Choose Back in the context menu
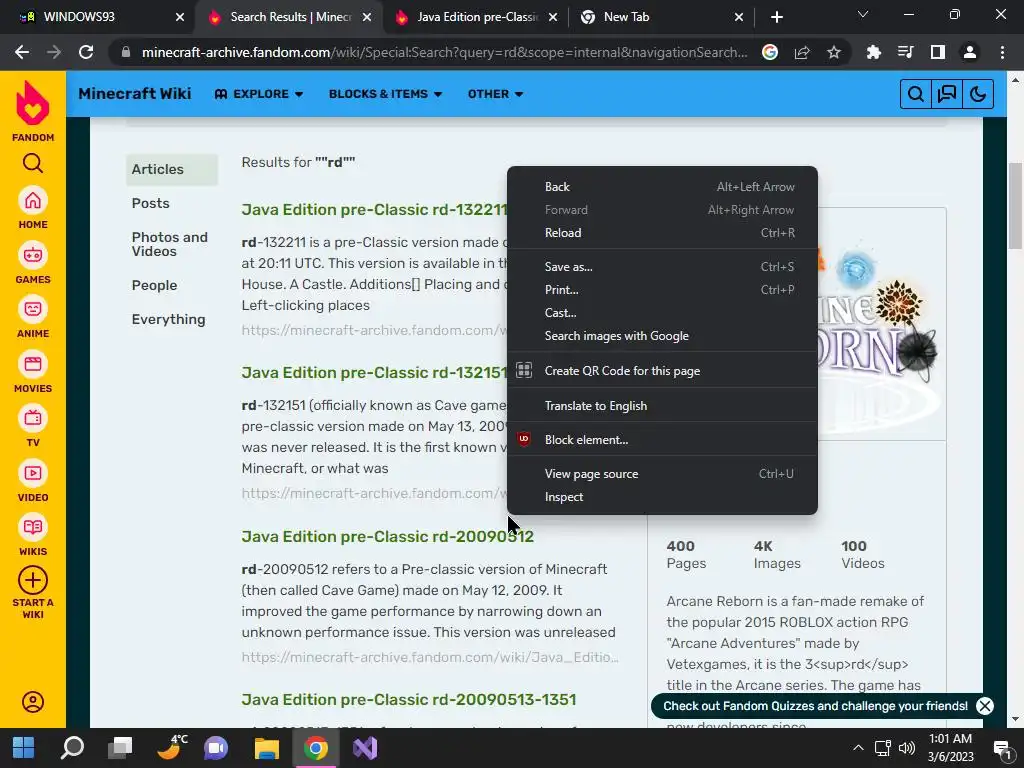 click(x=662, y=187)
